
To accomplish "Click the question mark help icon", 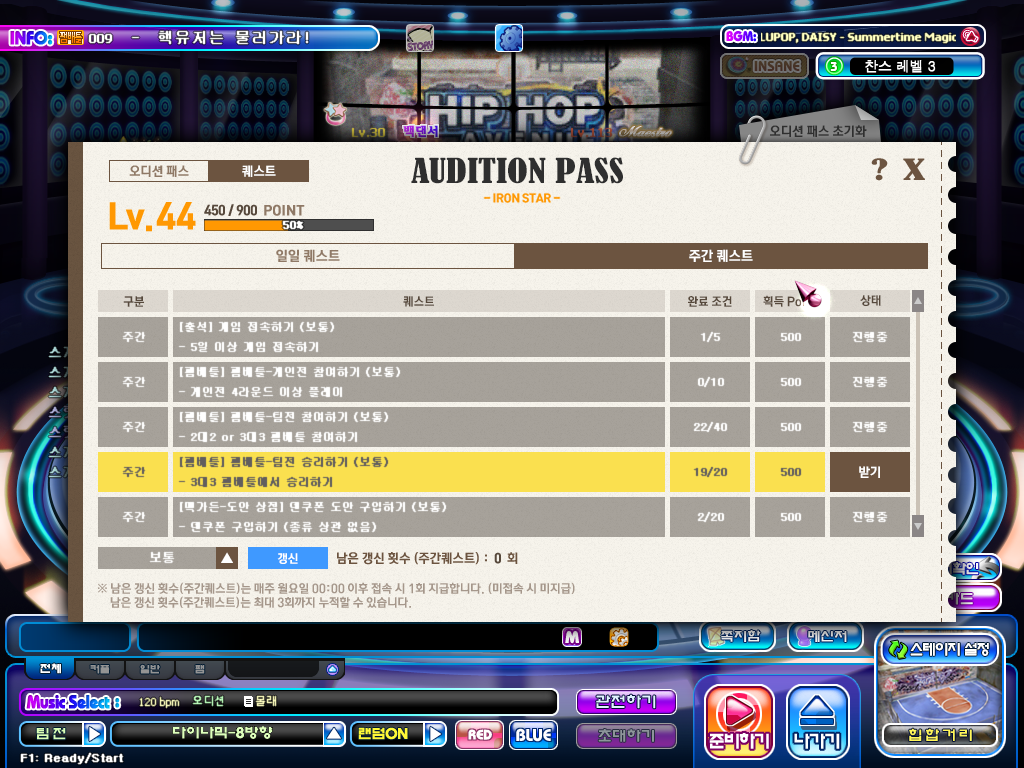I will pos(880,169).
